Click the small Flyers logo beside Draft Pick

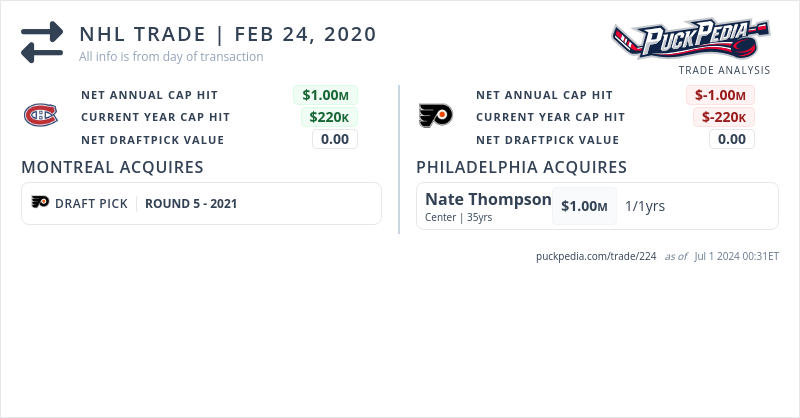tap(40, 203)
